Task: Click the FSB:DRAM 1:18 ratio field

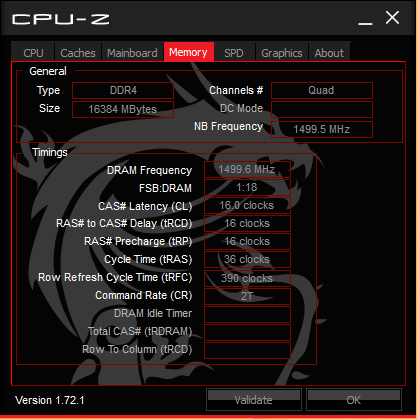Action: 247,187
